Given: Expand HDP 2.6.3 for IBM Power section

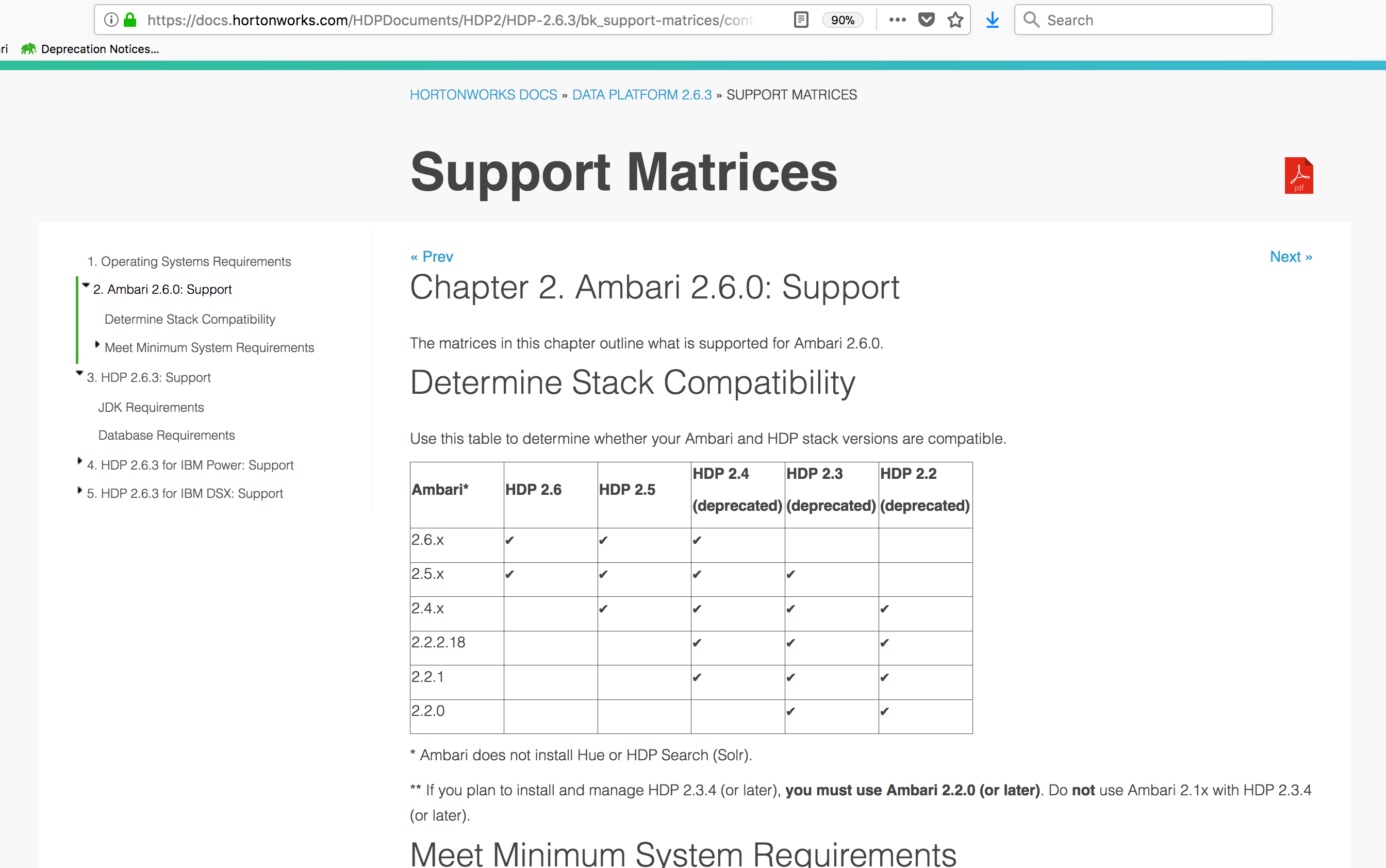Looking at the screenshot, I should 79,461.
